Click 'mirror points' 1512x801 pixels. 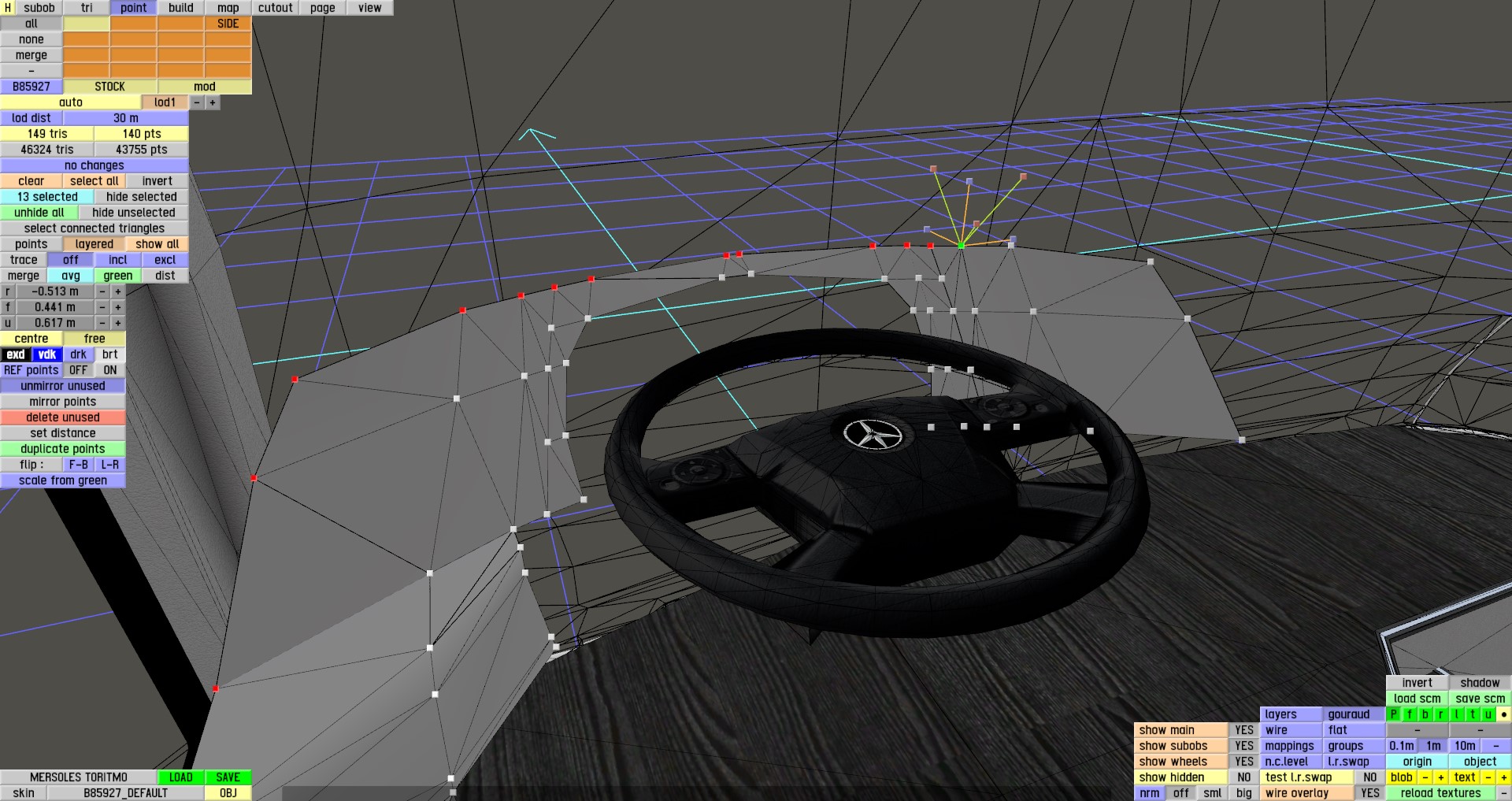pos(63,402)
